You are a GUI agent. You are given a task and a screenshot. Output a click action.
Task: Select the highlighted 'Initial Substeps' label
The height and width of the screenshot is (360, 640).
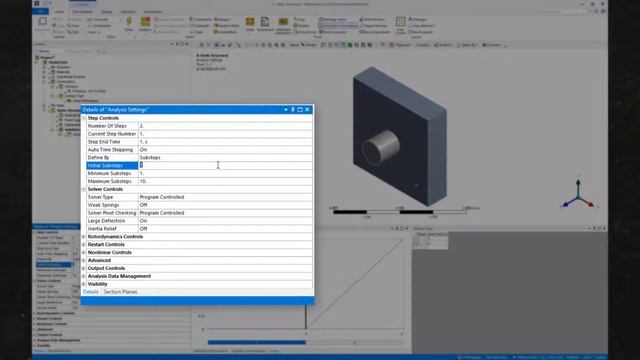coord(105,165)
